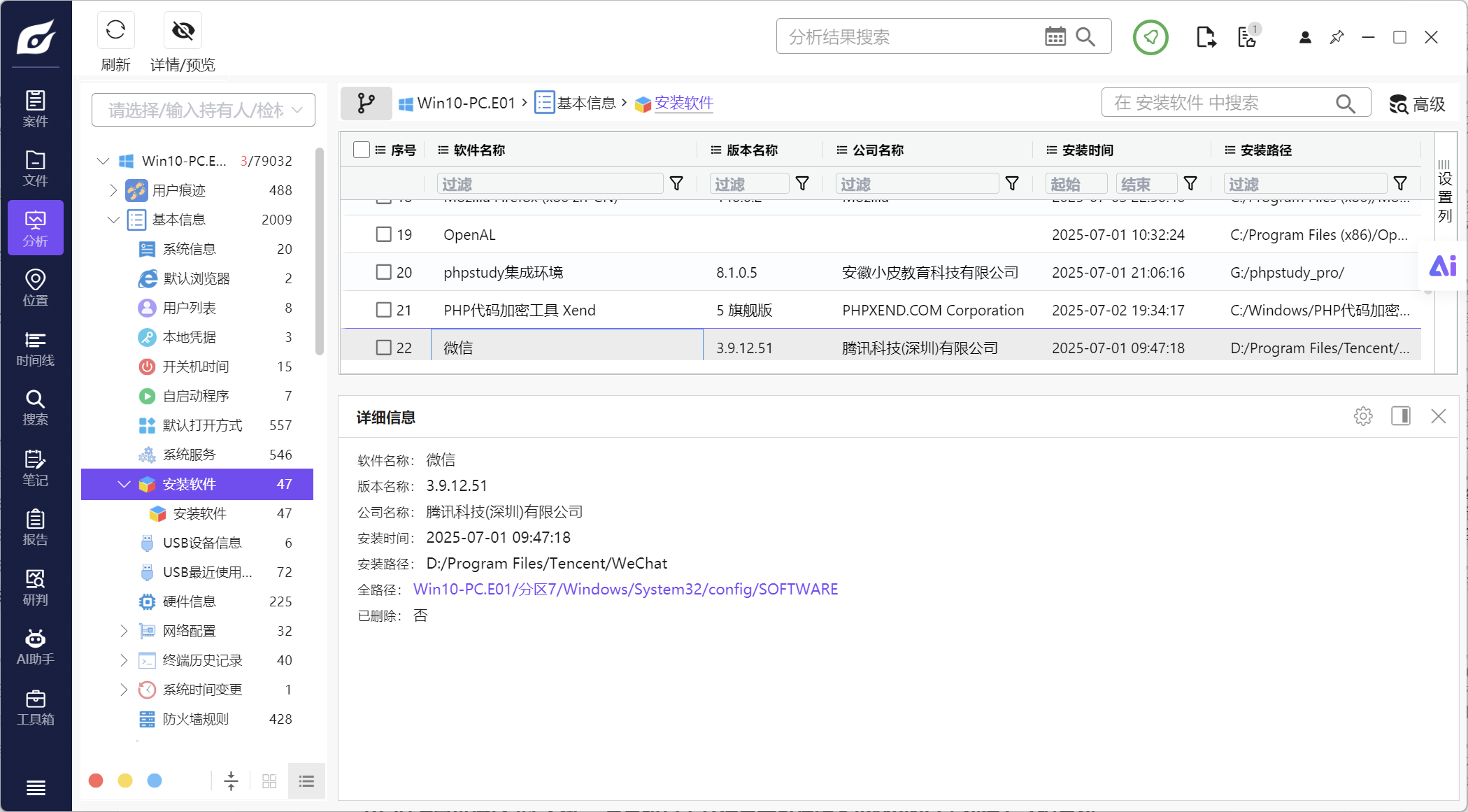Expand the 终端历史记录 tree node

pos(124,660)
